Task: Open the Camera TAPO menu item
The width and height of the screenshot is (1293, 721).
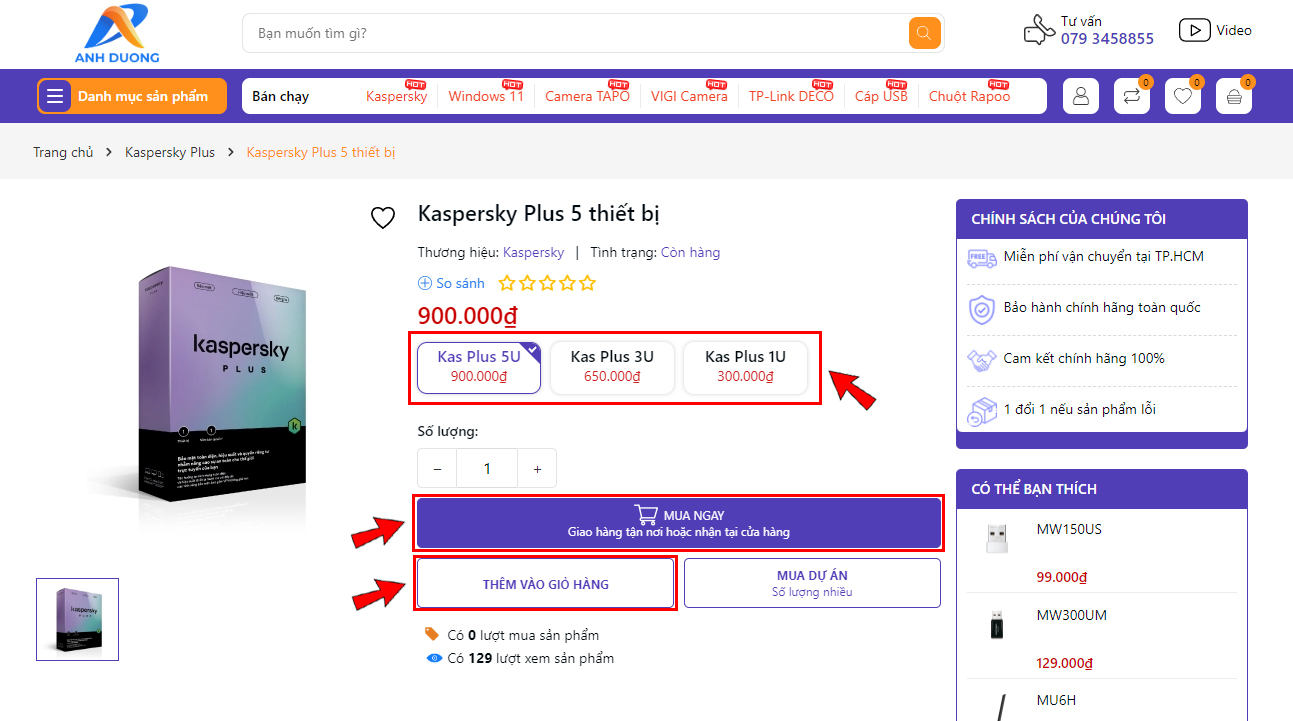Action: pyautogui.click(x=587, y=96)
